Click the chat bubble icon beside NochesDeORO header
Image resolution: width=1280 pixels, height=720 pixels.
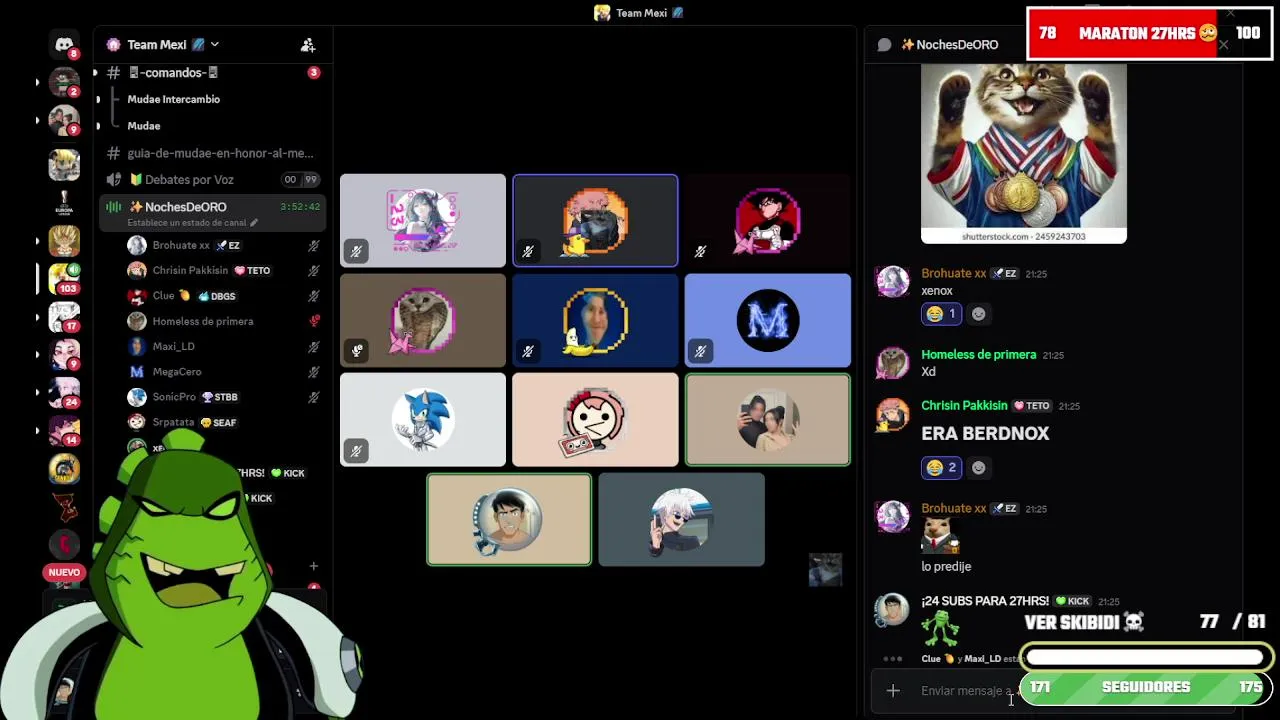884,45
